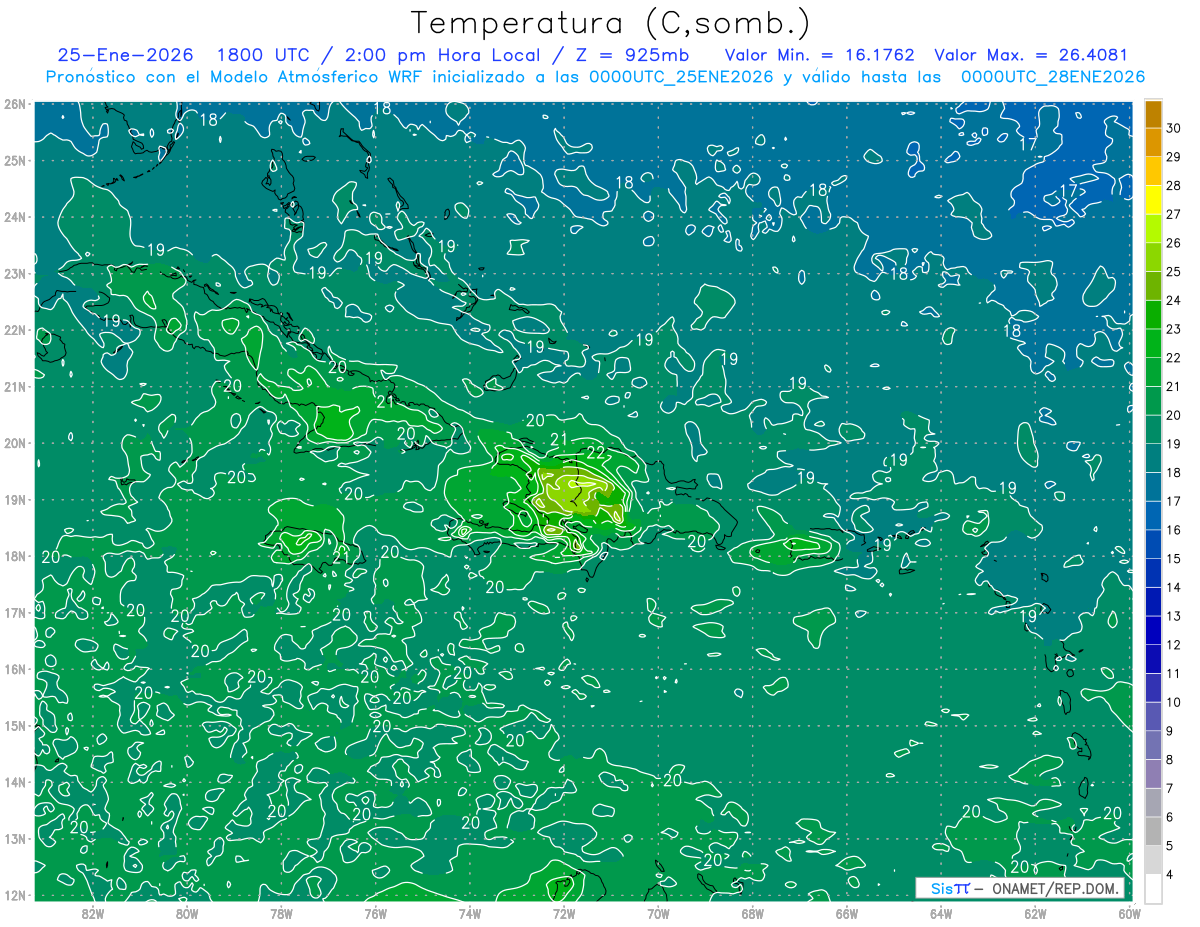1200x927 pixels.
Task: Click the '82W' longitude axis label
Action: click(x=93, y=912)
